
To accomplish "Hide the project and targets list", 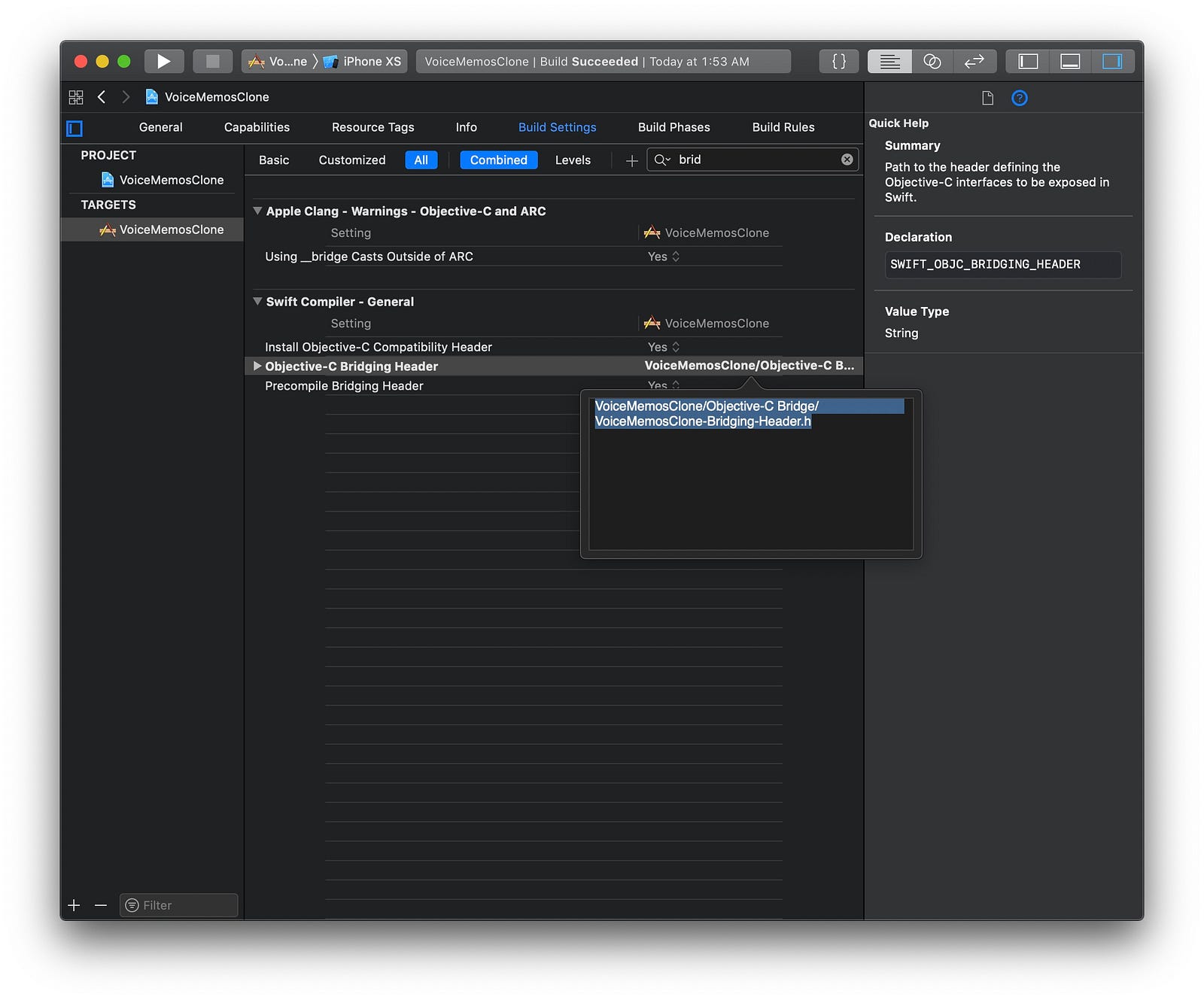I will pyautogui.click(x=74, y=128).
